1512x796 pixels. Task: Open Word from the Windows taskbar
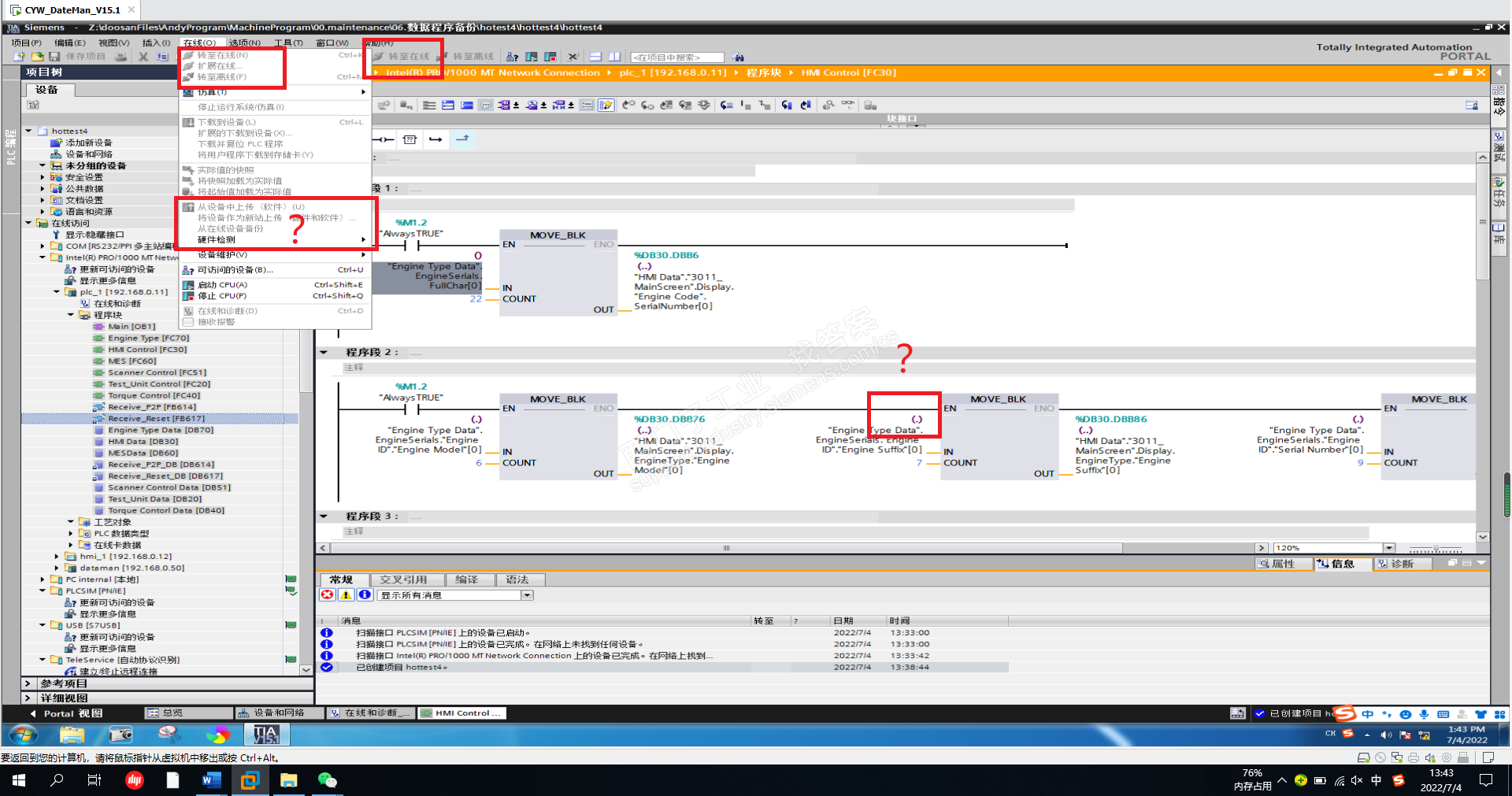(x=211, y=780)
